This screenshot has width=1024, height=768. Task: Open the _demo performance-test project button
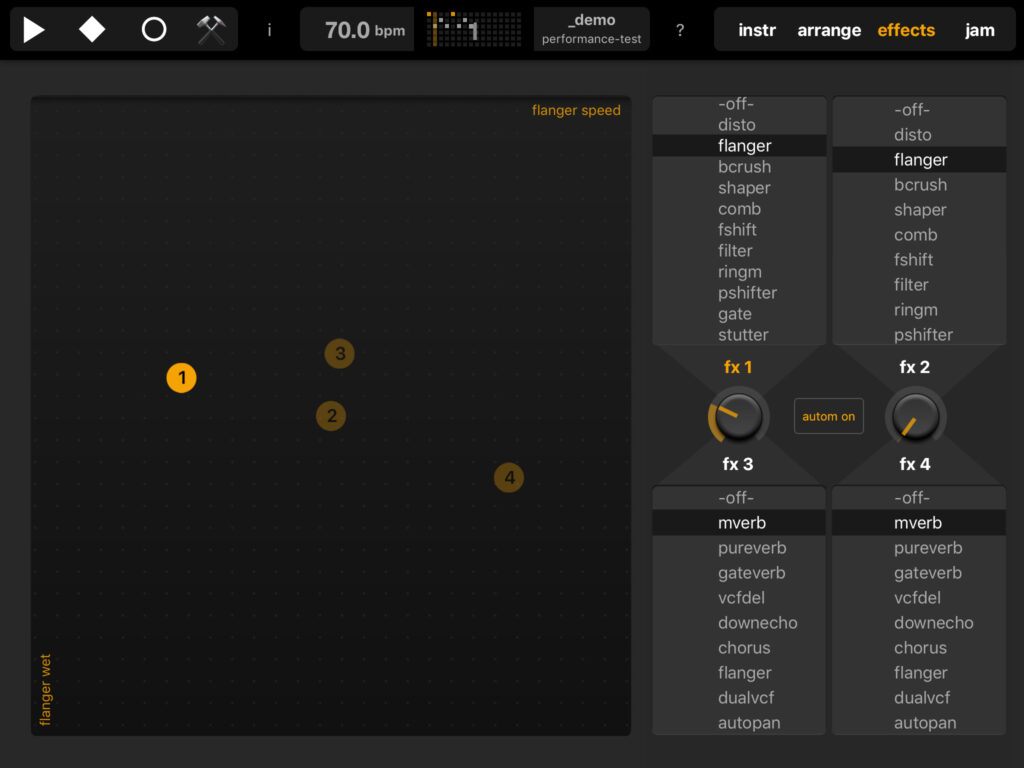pyautogui.click(x=591, y=30)
